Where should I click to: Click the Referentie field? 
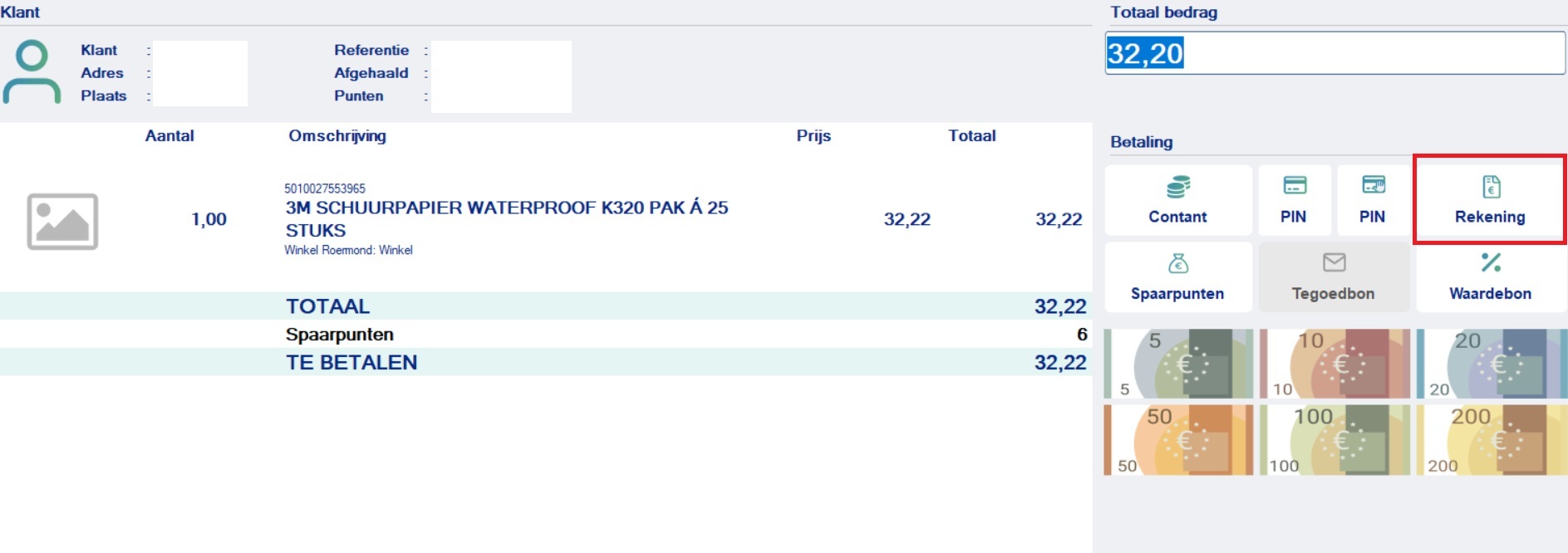[500, 51]
